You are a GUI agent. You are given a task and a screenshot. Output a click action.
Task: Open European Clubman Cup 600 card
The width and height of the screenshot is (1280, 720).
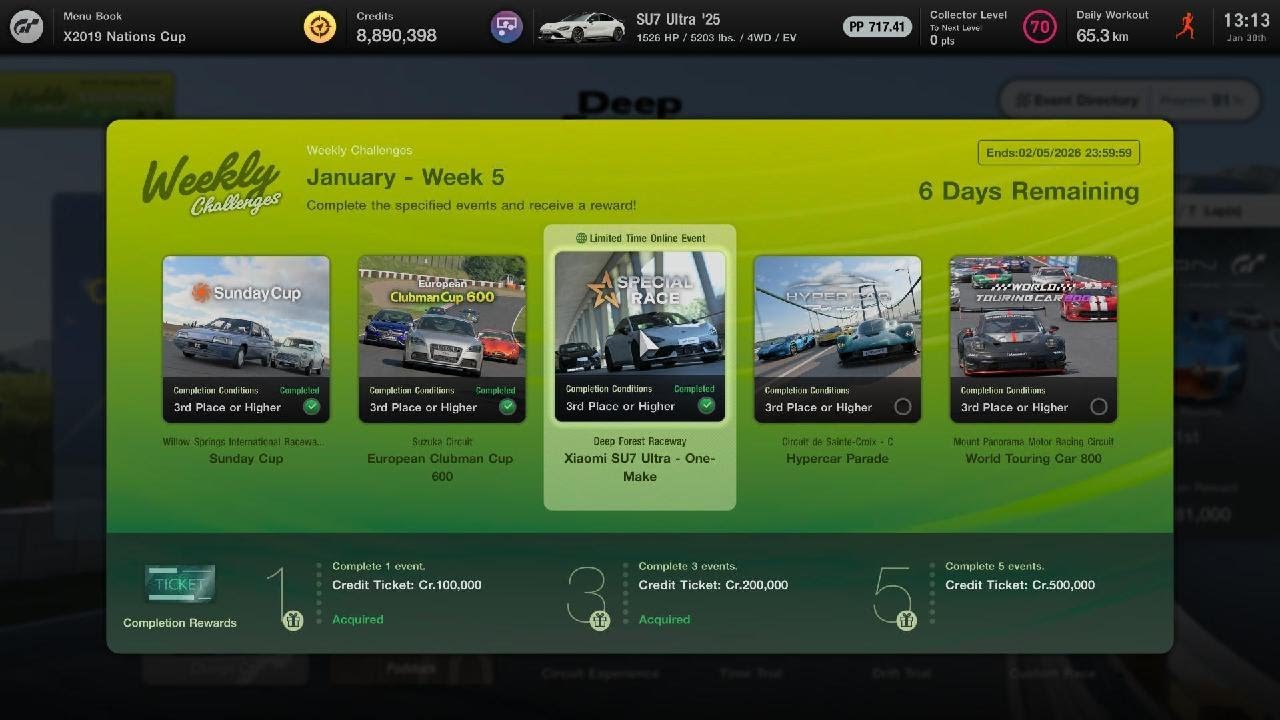tap(442, 339)
